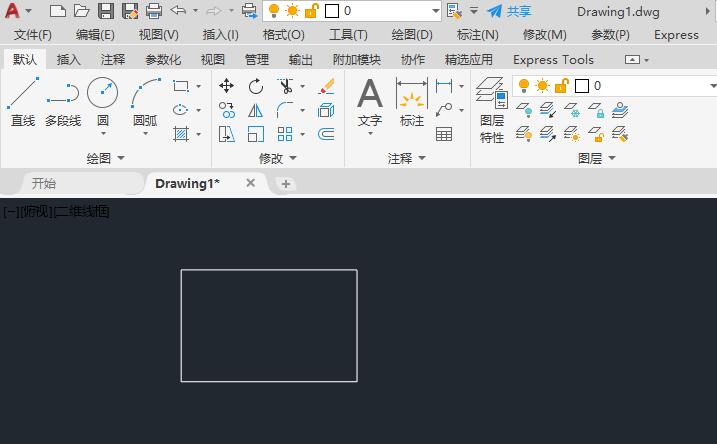The width and height of the screenshot is (717, 444).
Task: Click the Multileader tool icon
Action: (444, 110)
